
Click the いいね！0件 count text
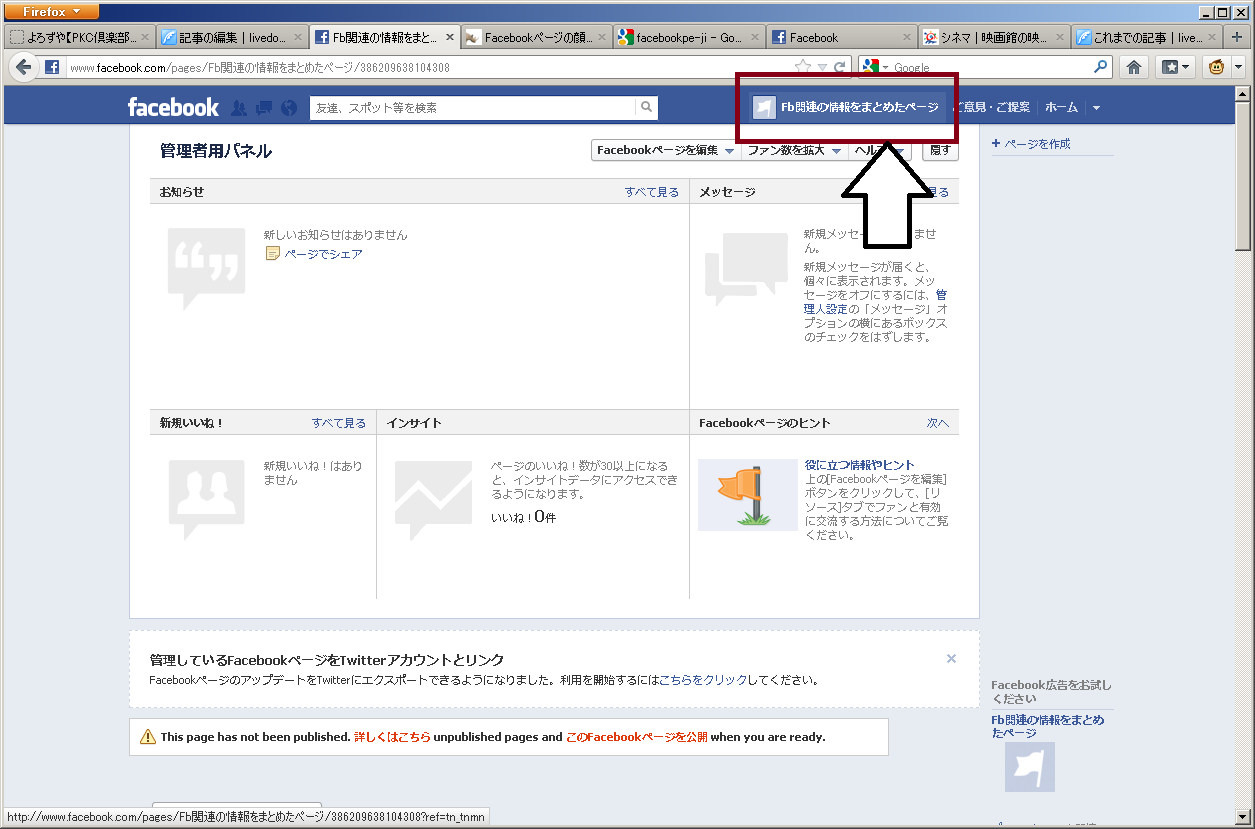(523, 517)
